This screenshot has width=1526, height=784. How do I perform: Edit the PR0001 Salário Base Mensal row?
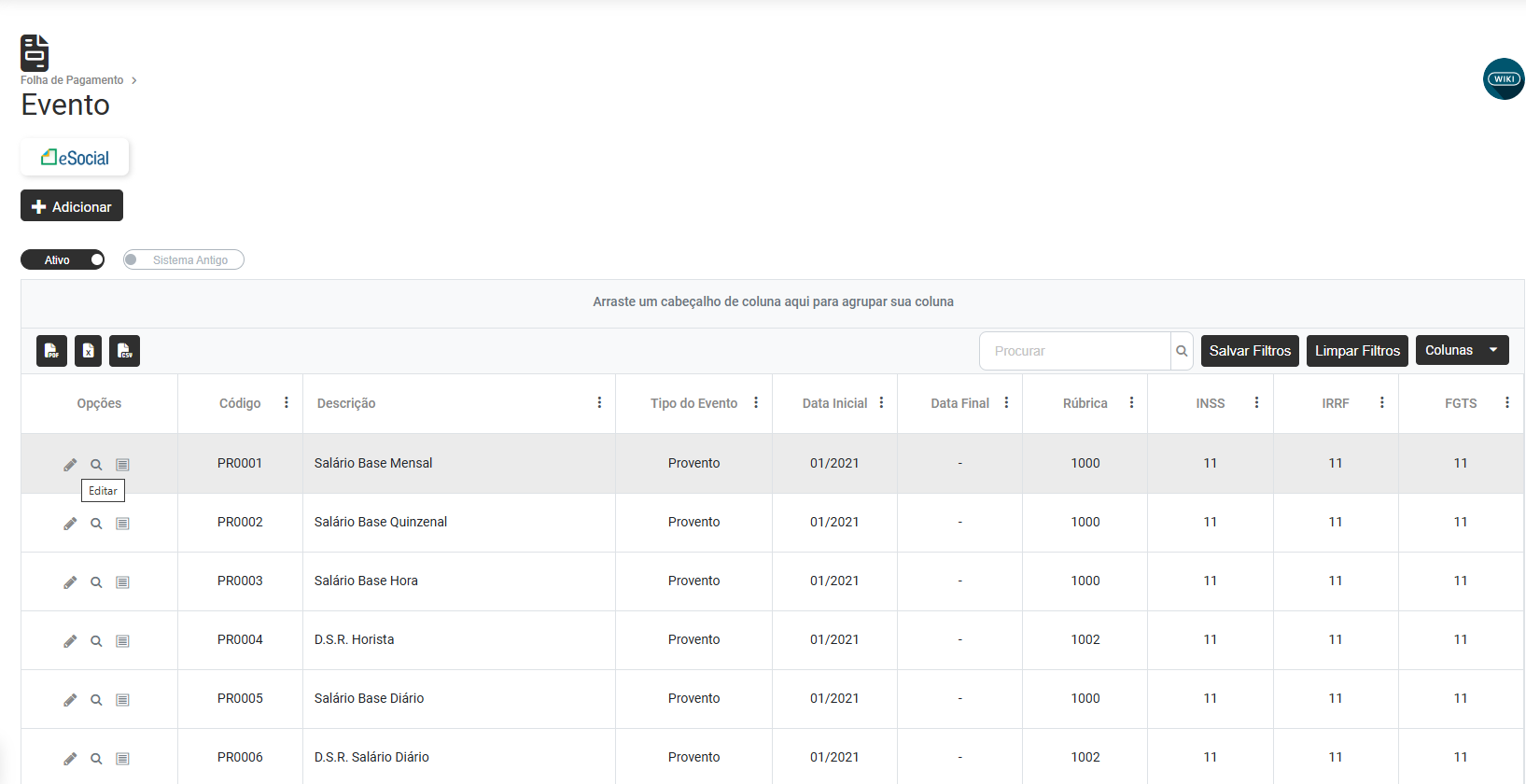(x=70, y=465)
